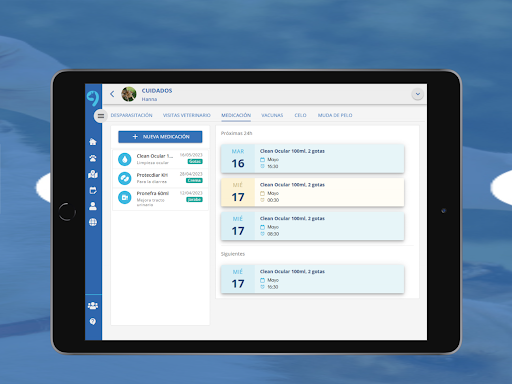The image size is (512, 384).
Task: Open the Mié 17 08:30 dose card
Action: click(x=312, y=226)
